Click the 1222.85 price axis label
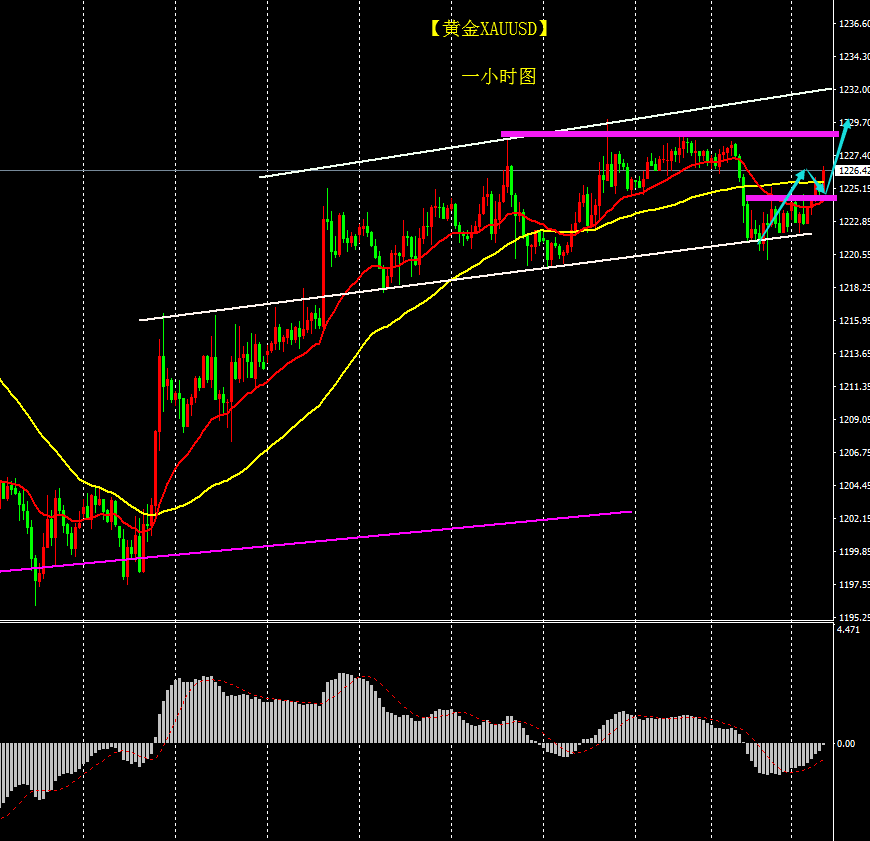This screenshot has height=841, width=870. pos(853,222)
